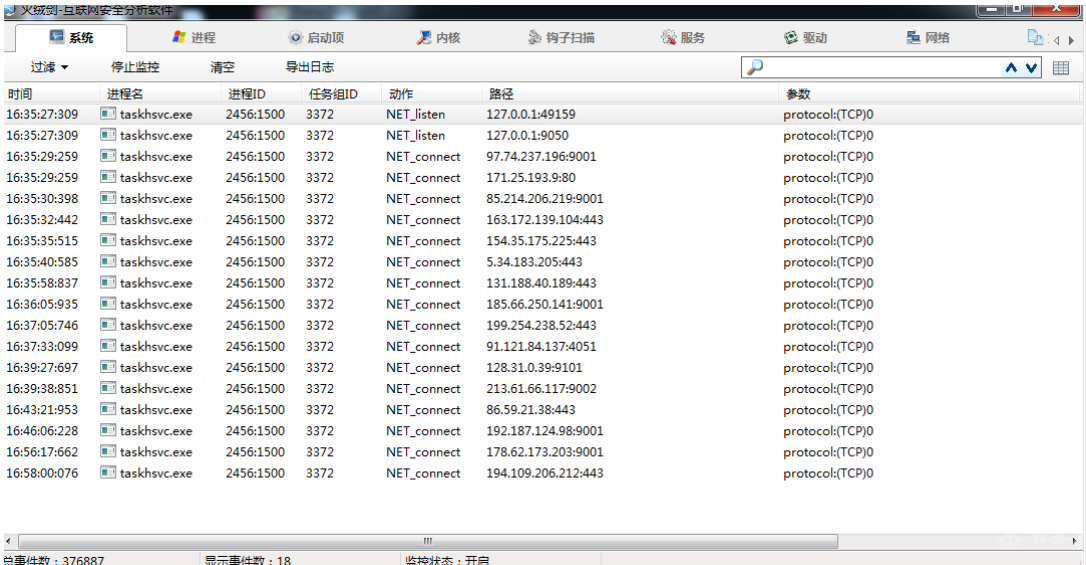Click the horizontal scrollbar right arrow
This screenshot has height=565, width=1086.
pos(1075,541)
